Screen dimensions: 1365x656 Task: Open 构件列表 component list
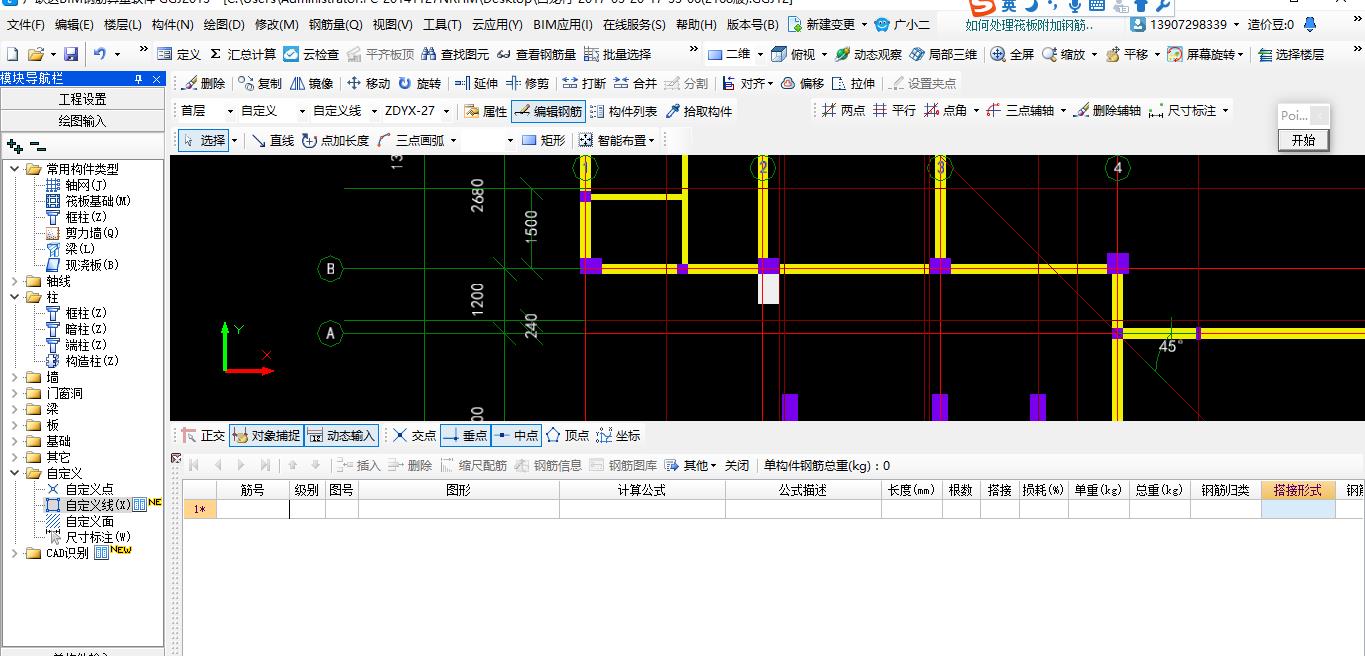tap(624, 111)
